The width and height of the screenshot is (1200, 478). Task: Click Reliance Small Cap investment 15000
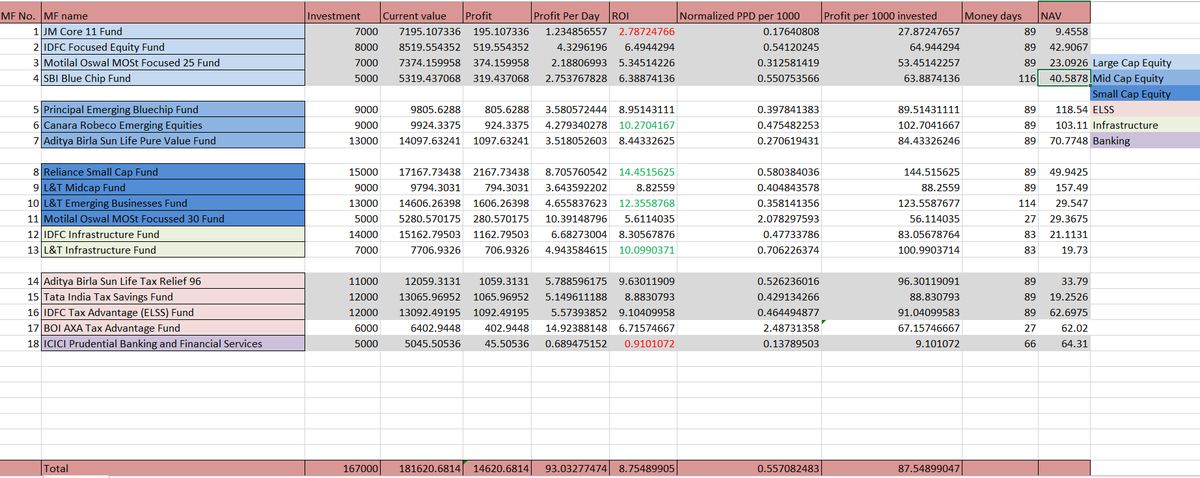[342, 172]
